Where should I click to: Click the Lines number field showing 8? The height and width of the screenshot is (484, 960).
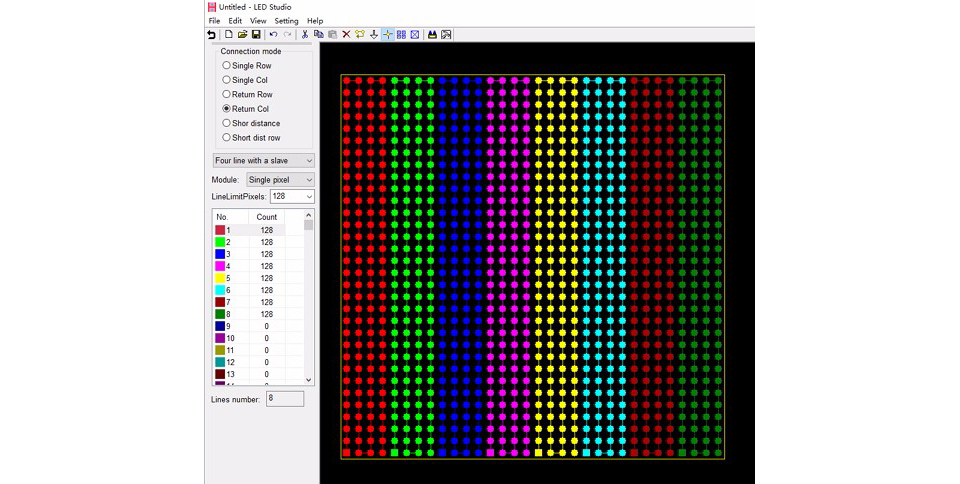285,399
